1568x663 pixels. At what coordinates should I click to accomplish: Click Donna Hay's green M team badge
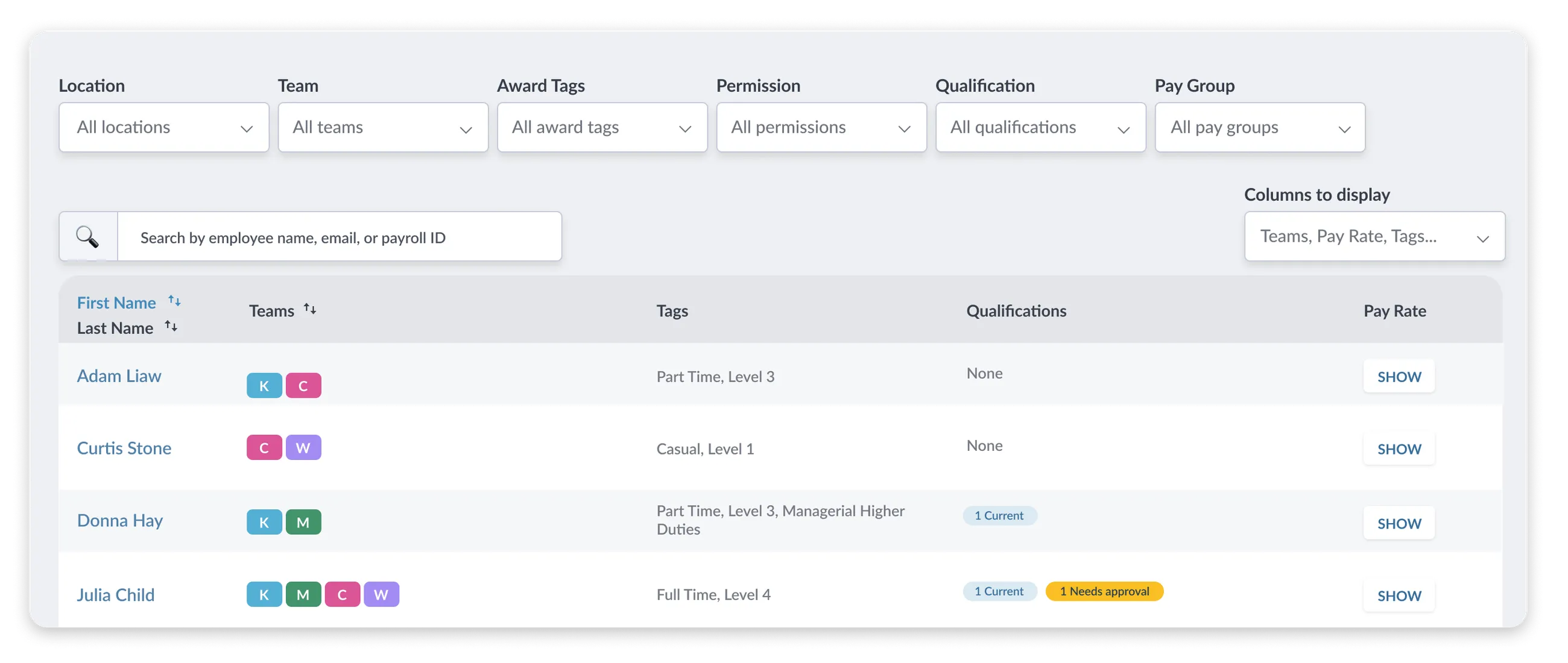[303, 522]
